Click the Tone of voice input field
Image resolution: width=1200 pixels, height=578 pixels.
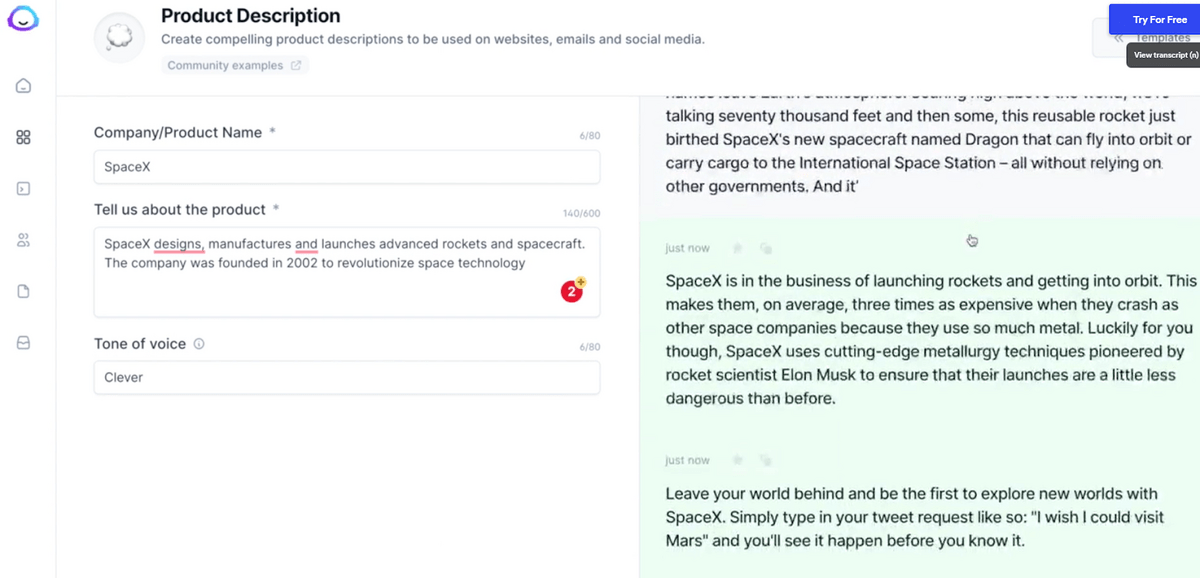click(347, 377)
